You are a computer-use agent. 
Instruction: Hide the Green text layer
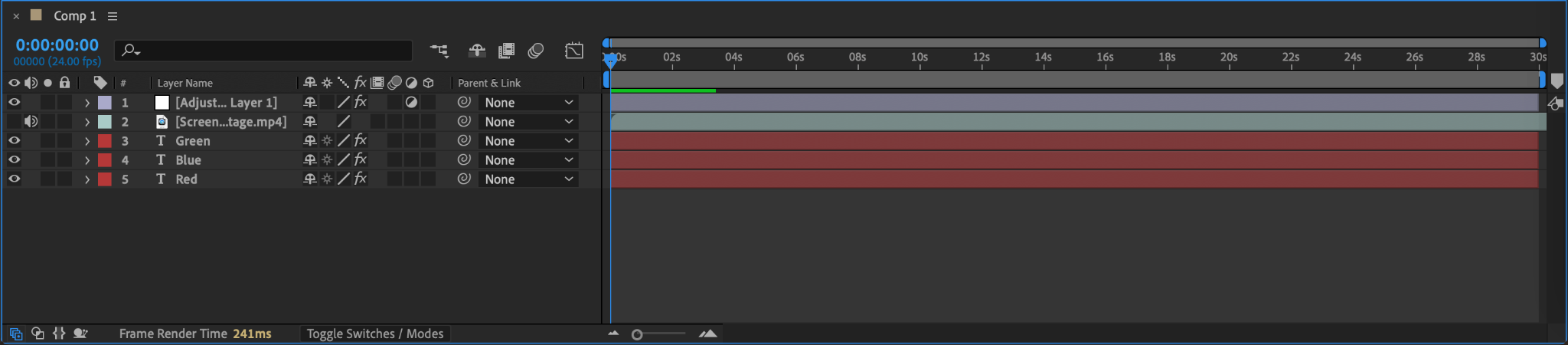(14, 140)
